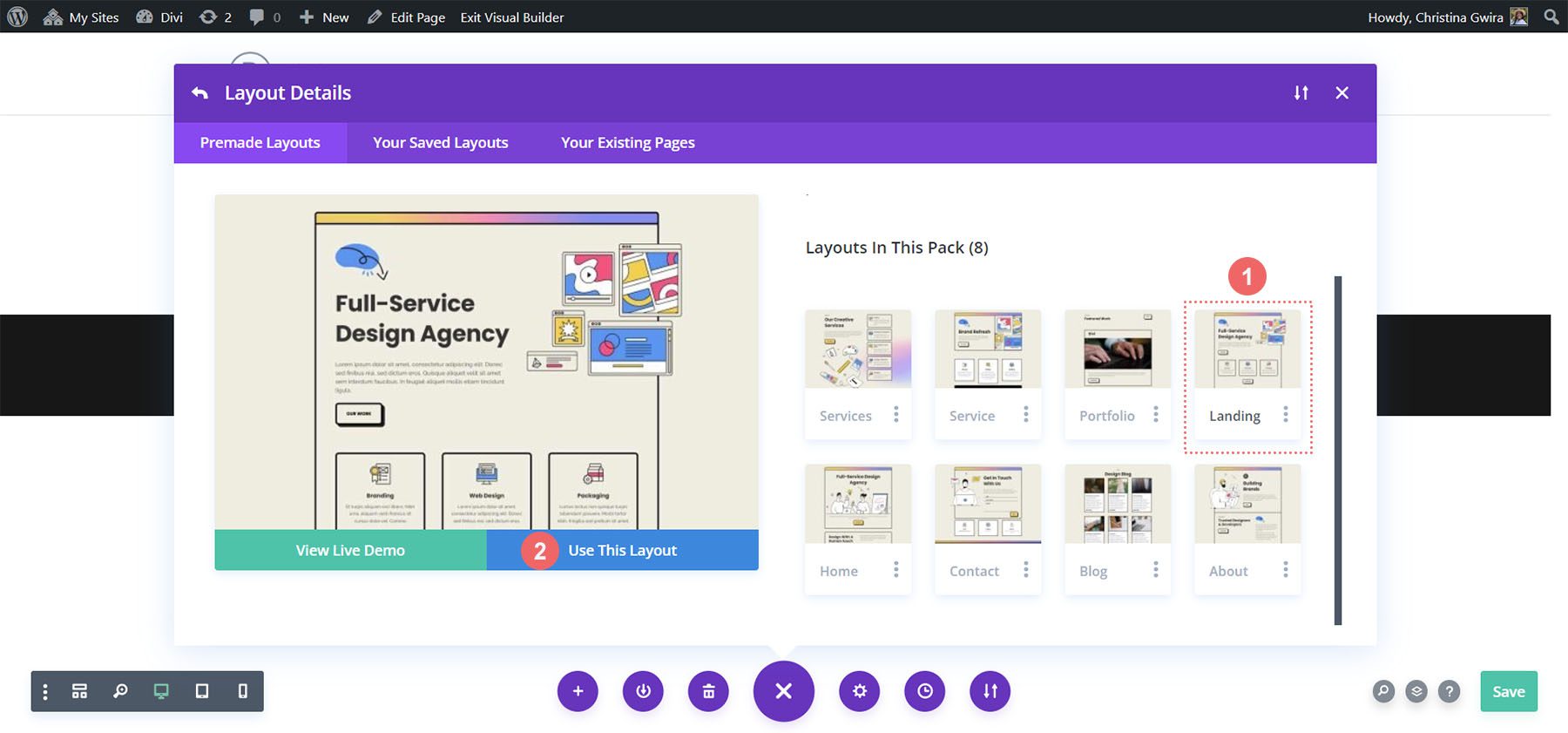Image resolution: width=1568 pixels, height=733 pixels.
Task: Click the purple plus add-layout button
Action: point(578,691)
